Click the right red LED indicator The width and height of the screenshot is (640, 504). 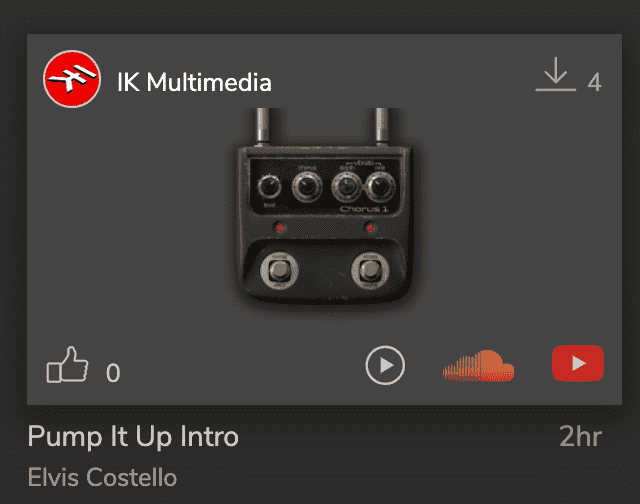pyautogui.click(x=370, y=229)
